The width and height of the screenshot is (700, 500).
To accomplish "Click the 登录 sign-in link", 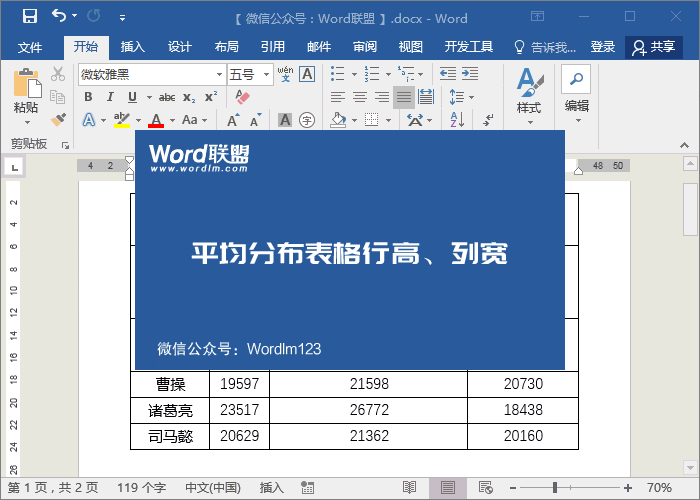I will click(603, 46).
